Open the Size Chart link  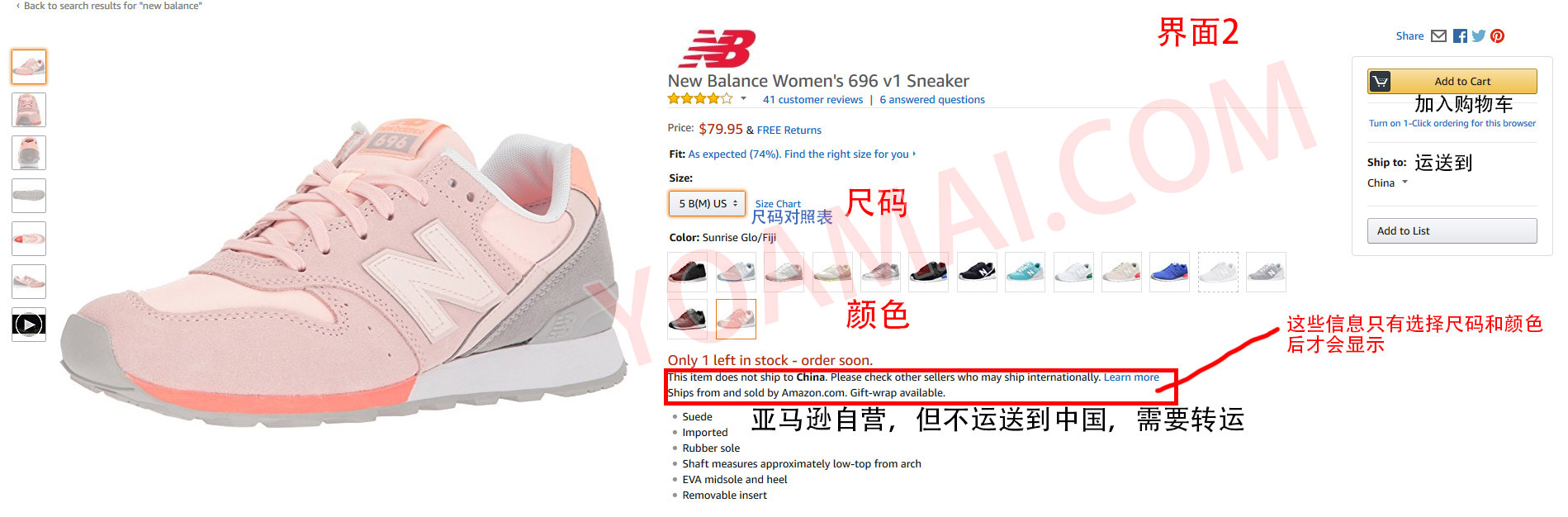[x=778, y=204]
